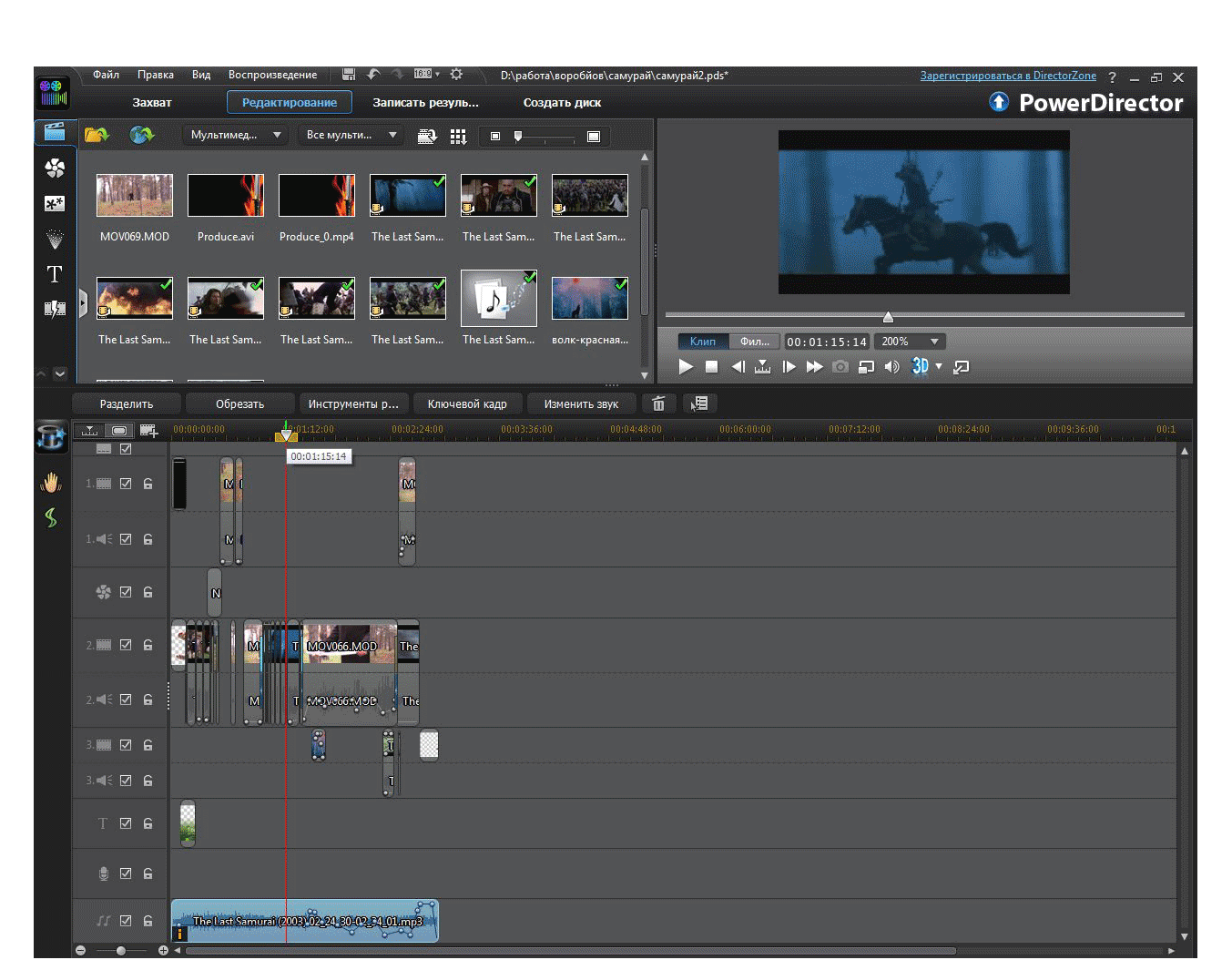Click the preview seek slider handle
This screenshot has height=960, width=1232.
888,317
